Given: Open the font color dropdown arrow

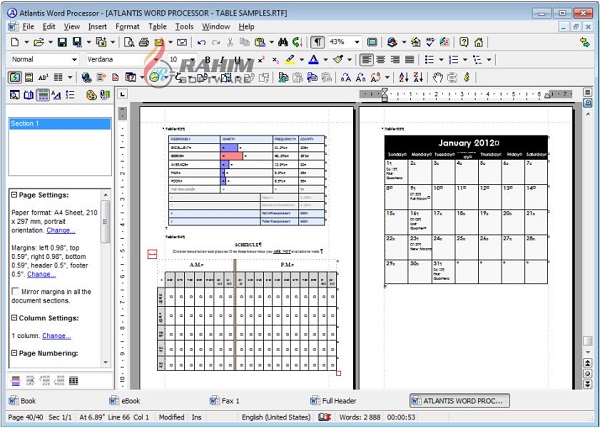Looking at the screenshot, I should pos(326,60).
